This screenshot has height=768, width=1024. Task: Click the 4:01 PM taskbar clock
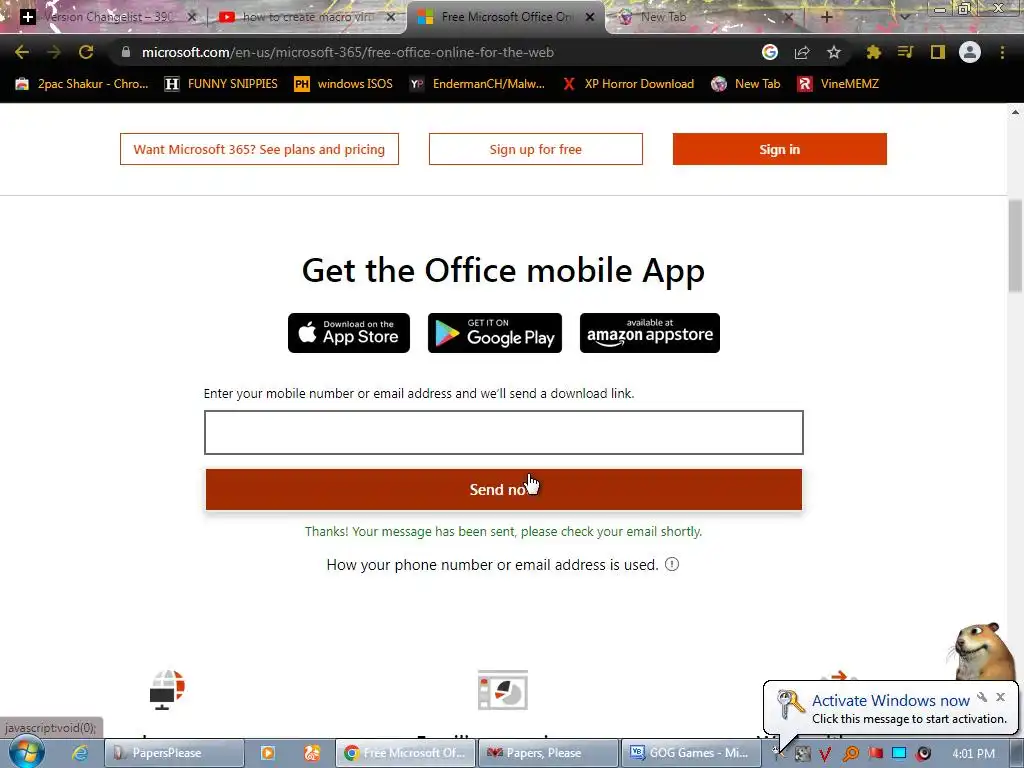[x=974, y=754]
